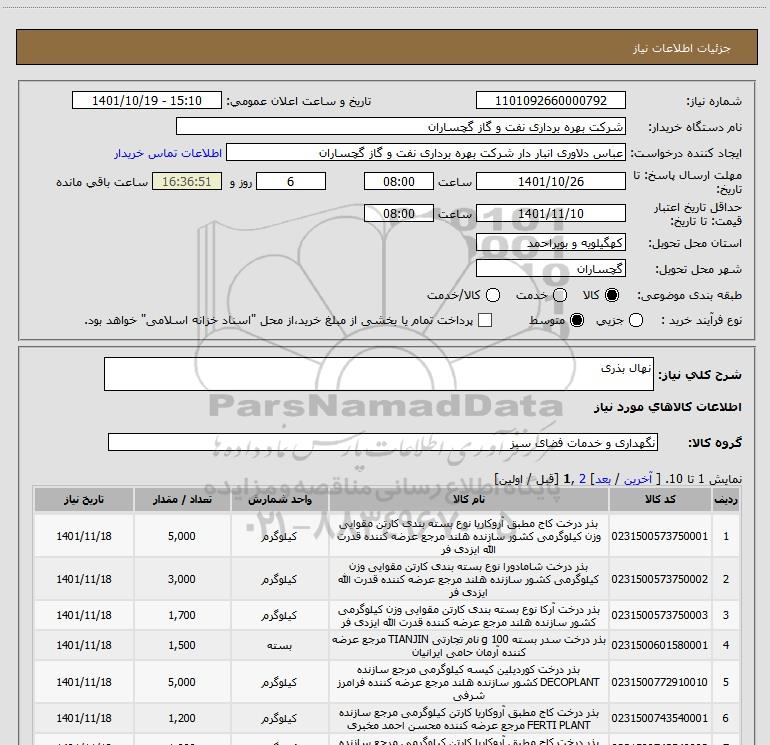The image size is (770, 745).
Task: Click the remaining time field 16:36:51
Action: 187,182
